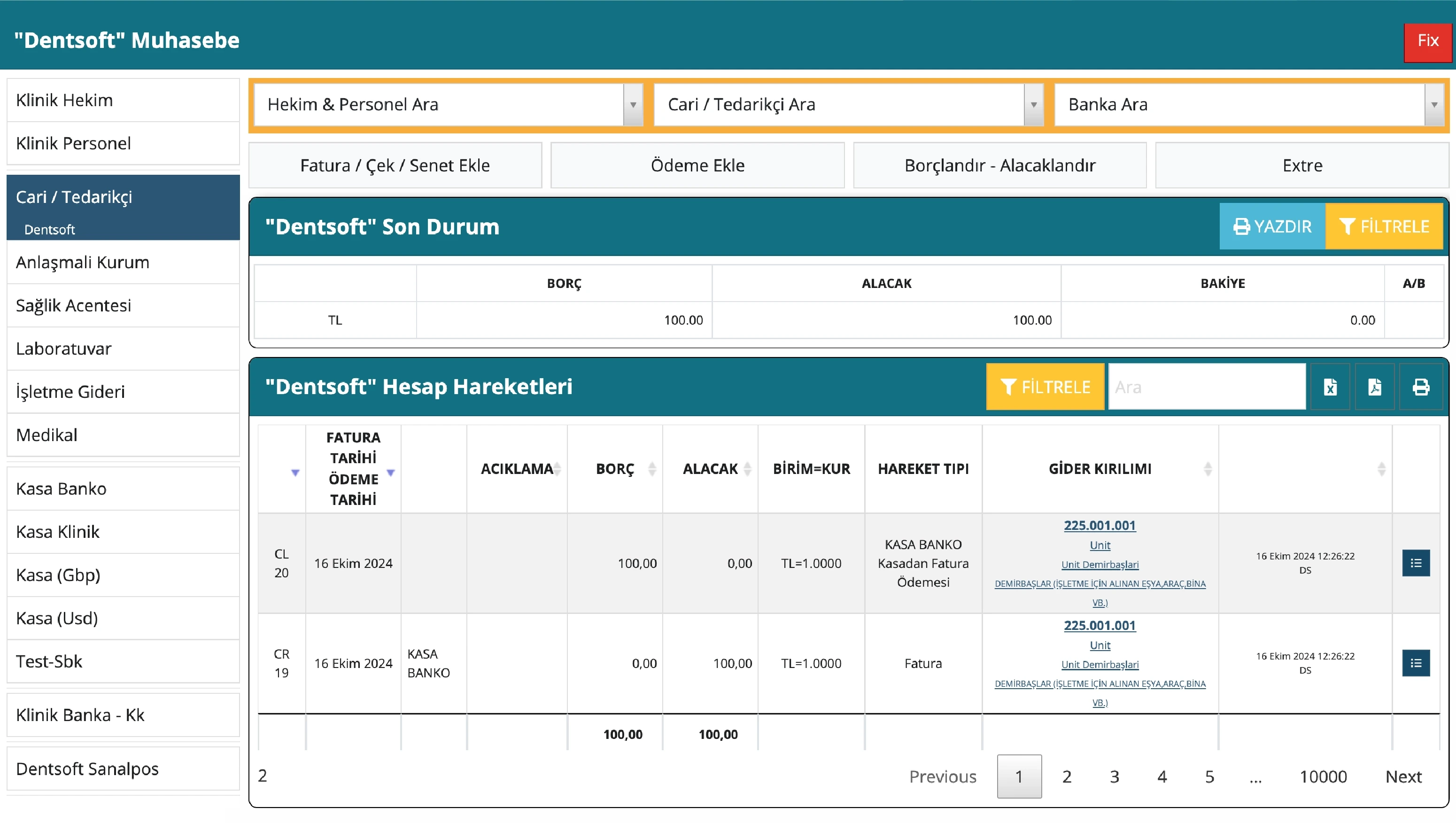The height and width of the screenshot is (823, 1456).
Task: Sort table by BORÇ column
Action: pos(615,469)
